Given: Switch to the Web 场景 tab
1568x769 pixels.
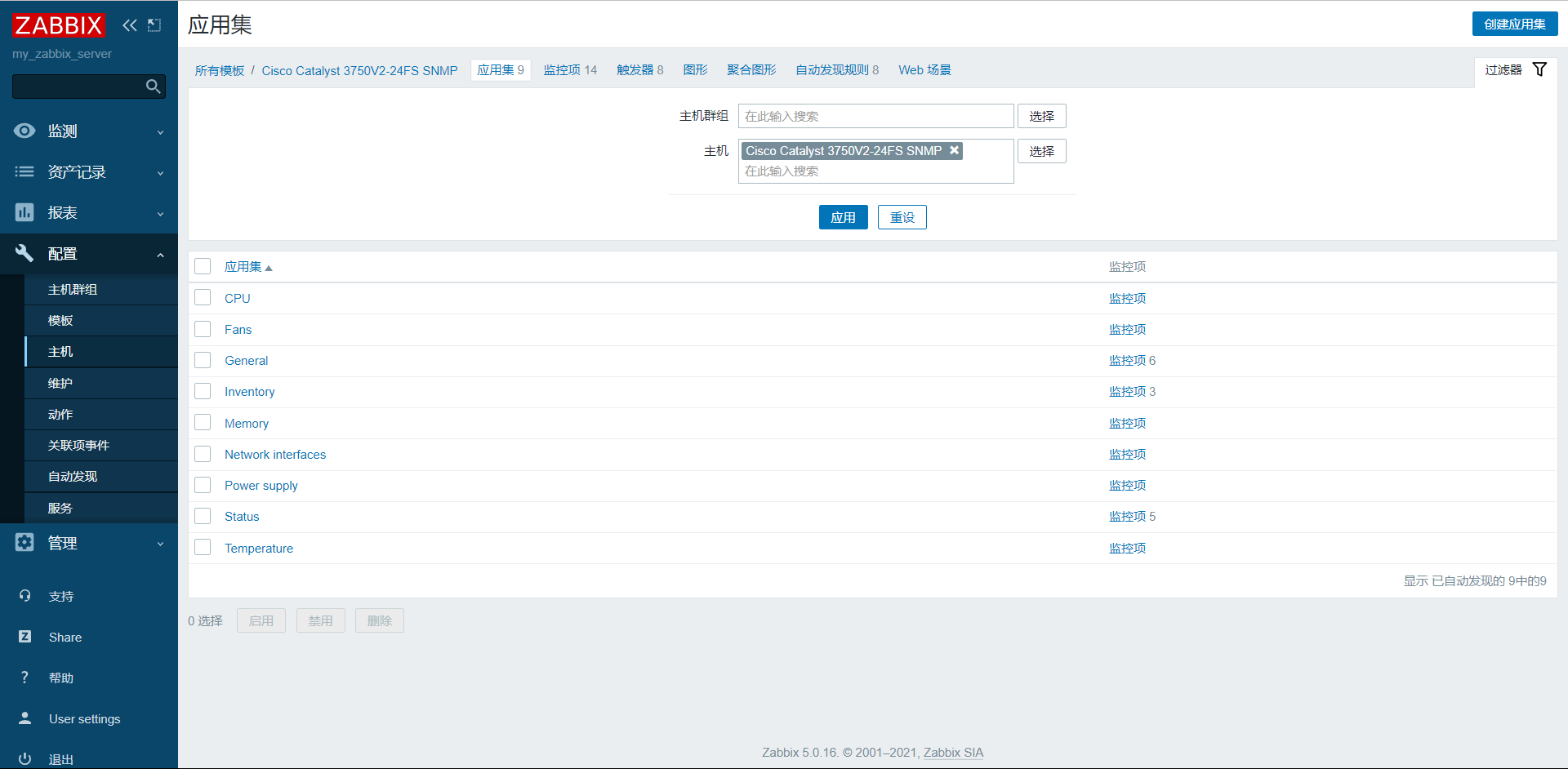Looking at the screenshot, I should click(x=924, y=70).
